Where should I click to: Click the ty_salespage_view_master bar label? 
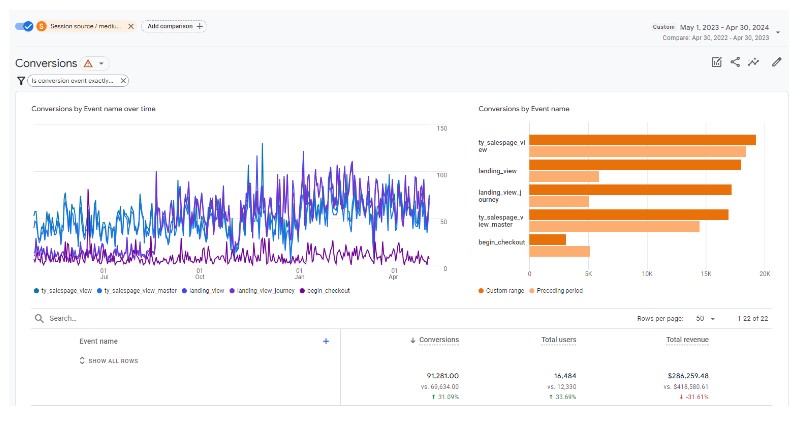coord(501,221)
